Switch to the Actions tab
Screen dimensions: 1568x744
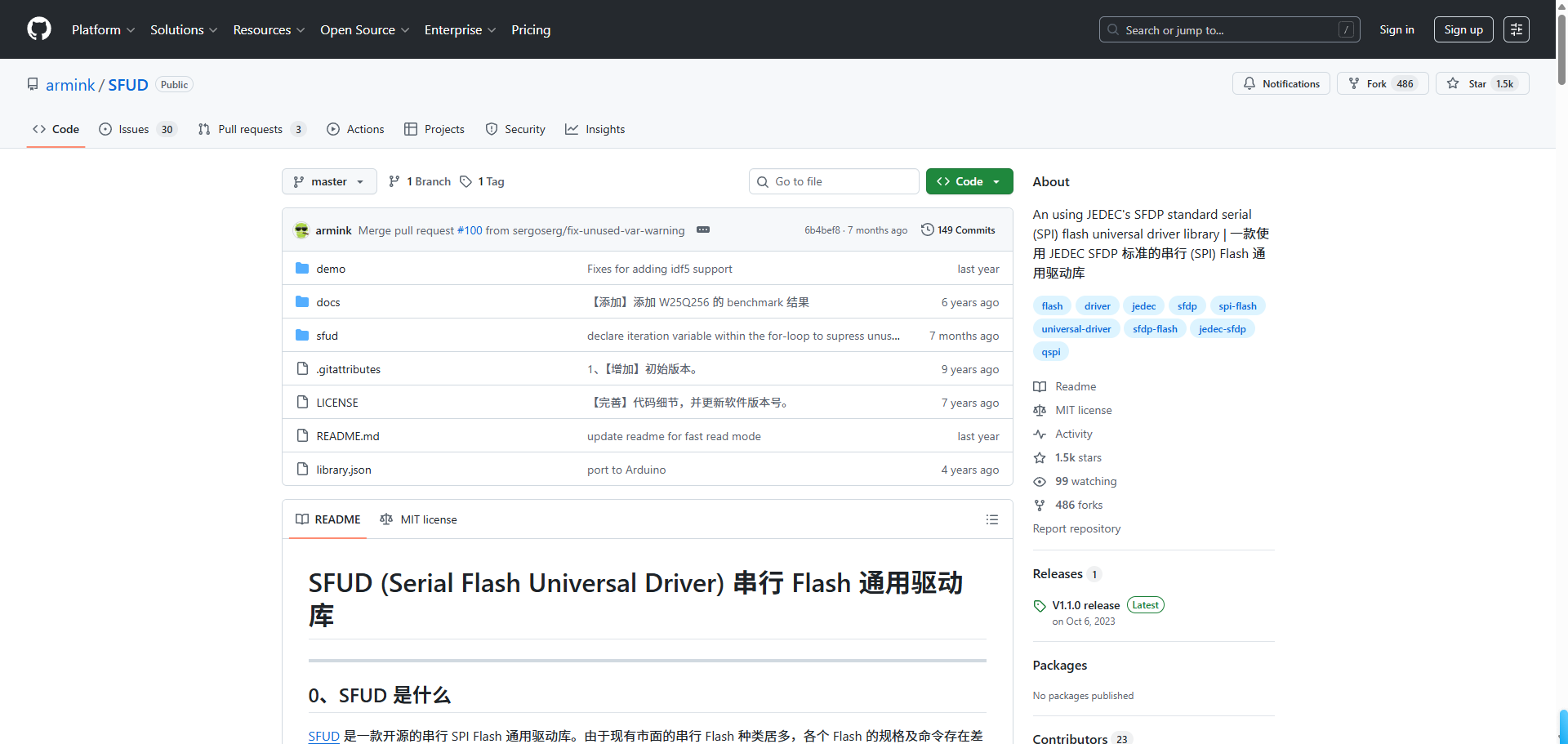point(355,129)
